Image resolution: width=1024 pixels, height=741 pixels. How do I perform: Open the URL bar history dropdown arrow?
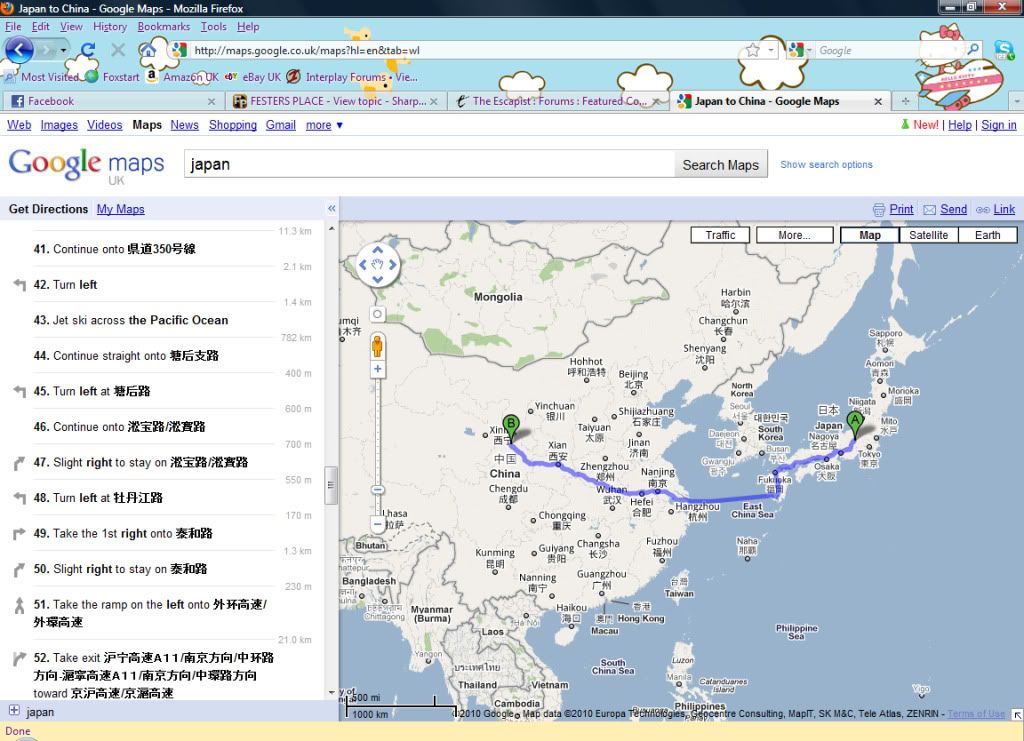771,50
